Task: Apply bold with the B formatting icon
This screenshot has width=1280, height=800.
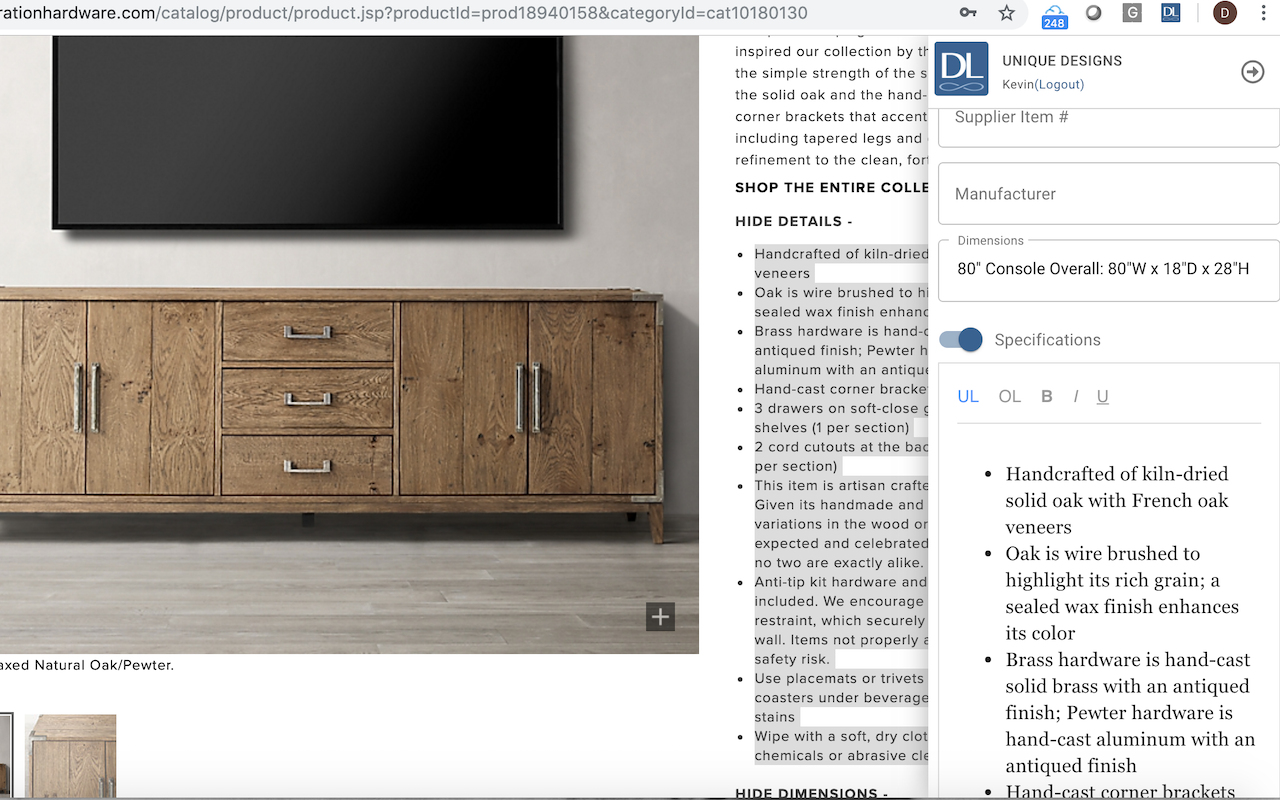Action: tap(1046, 396)
